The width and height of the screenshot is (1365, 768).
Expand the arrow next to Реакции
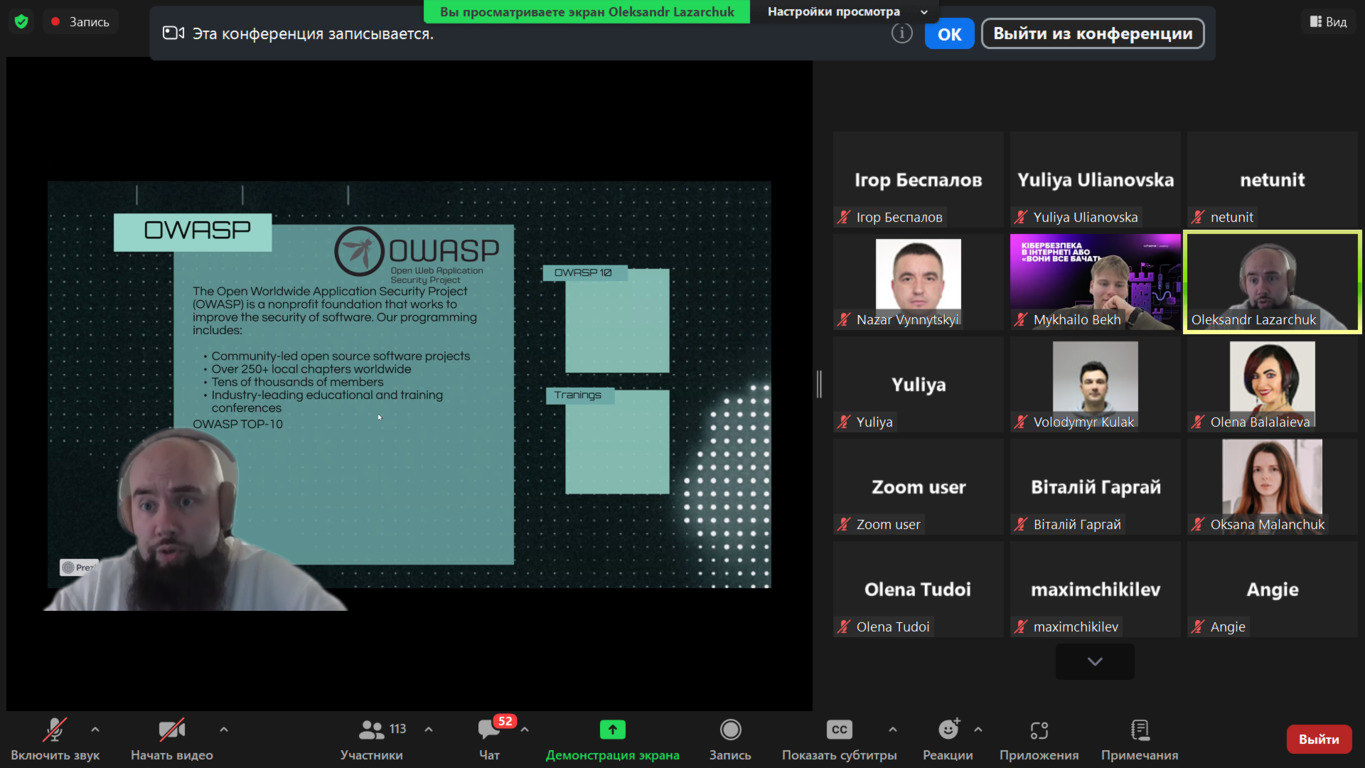click(x=978, y=730)
